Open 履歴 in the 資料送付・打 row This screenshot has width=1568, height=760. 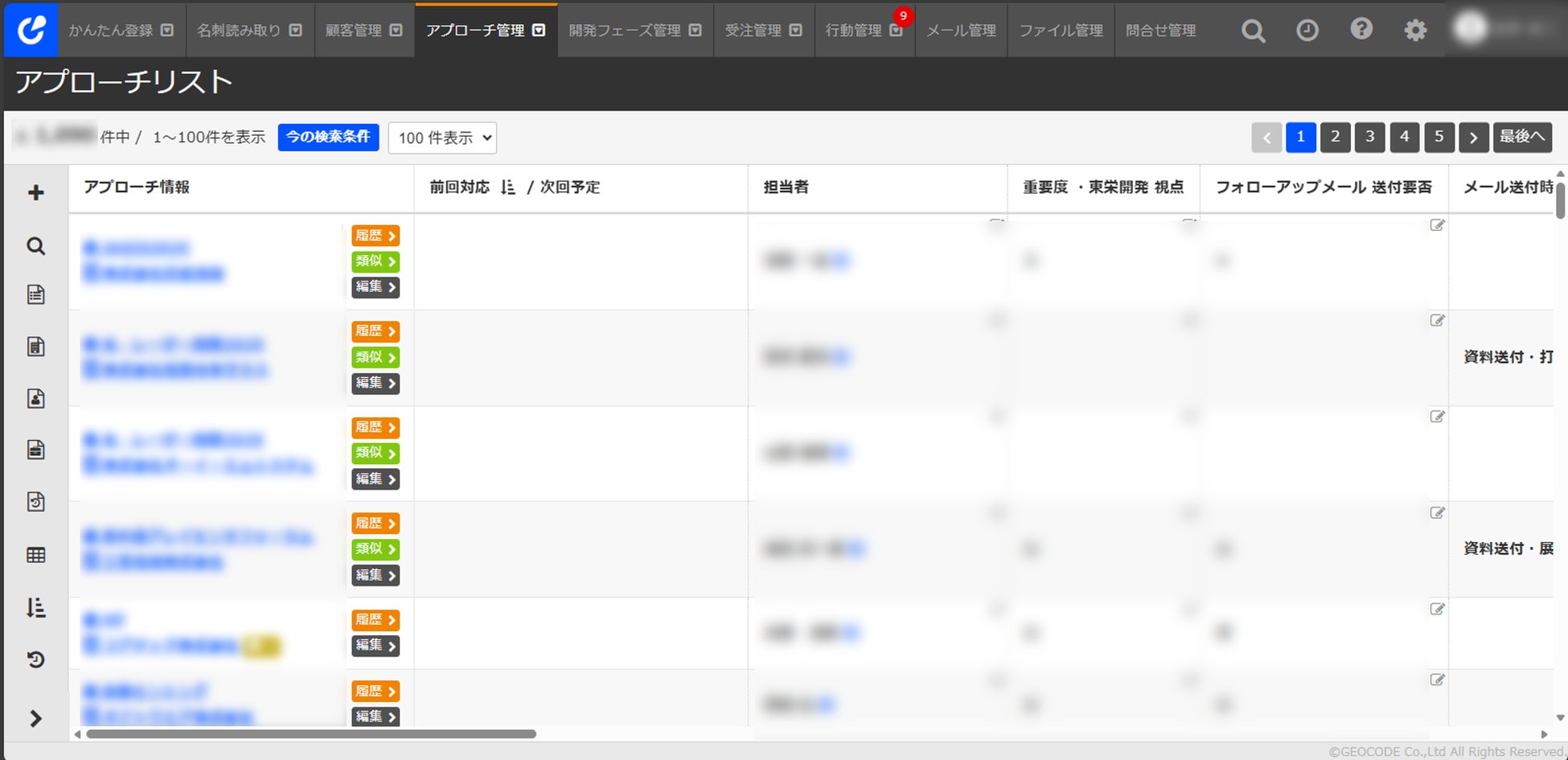tap(376, 331)
